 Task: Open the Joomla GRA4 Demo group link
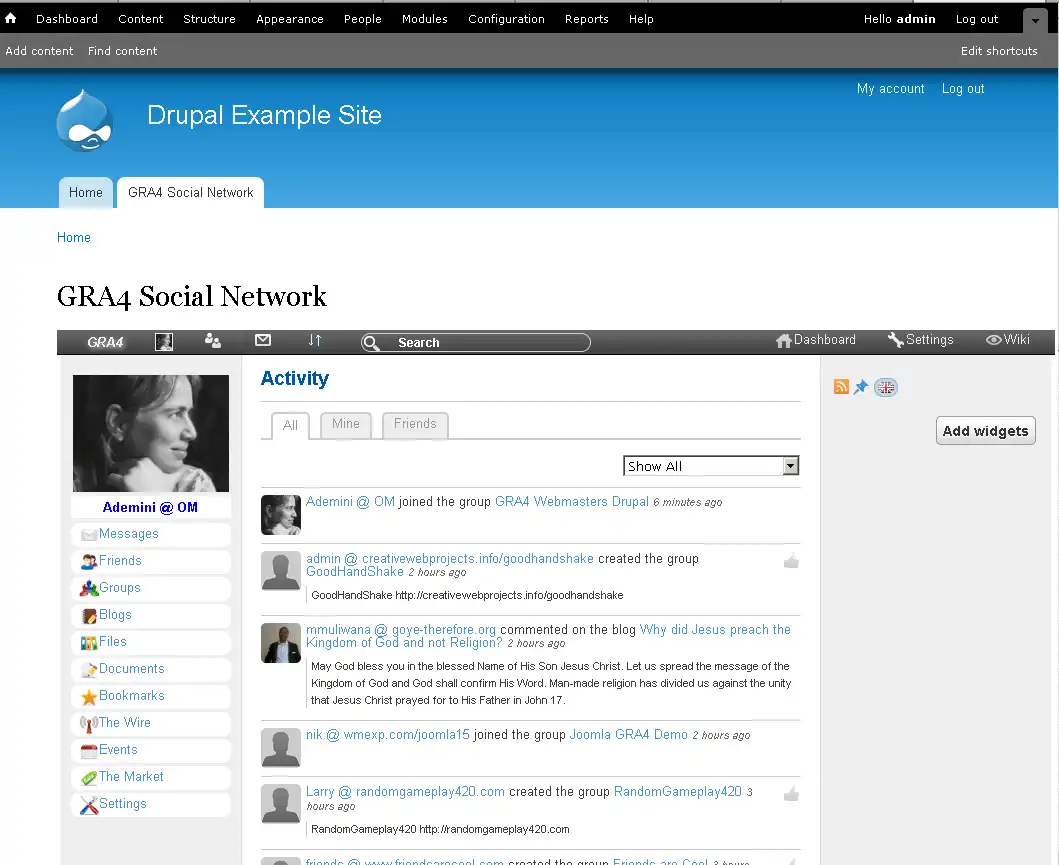628,735
